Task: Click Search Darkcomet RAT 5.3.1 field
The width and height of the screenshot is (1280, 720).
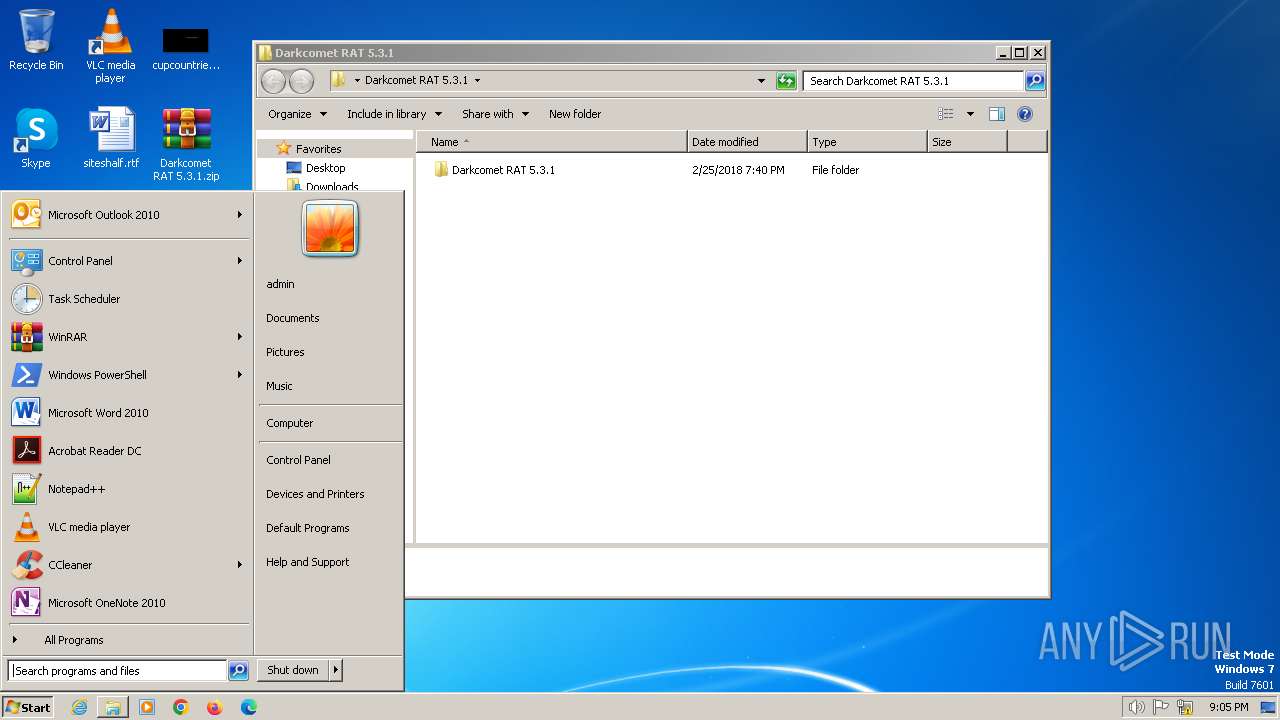Action: click(x=913, y=81)
